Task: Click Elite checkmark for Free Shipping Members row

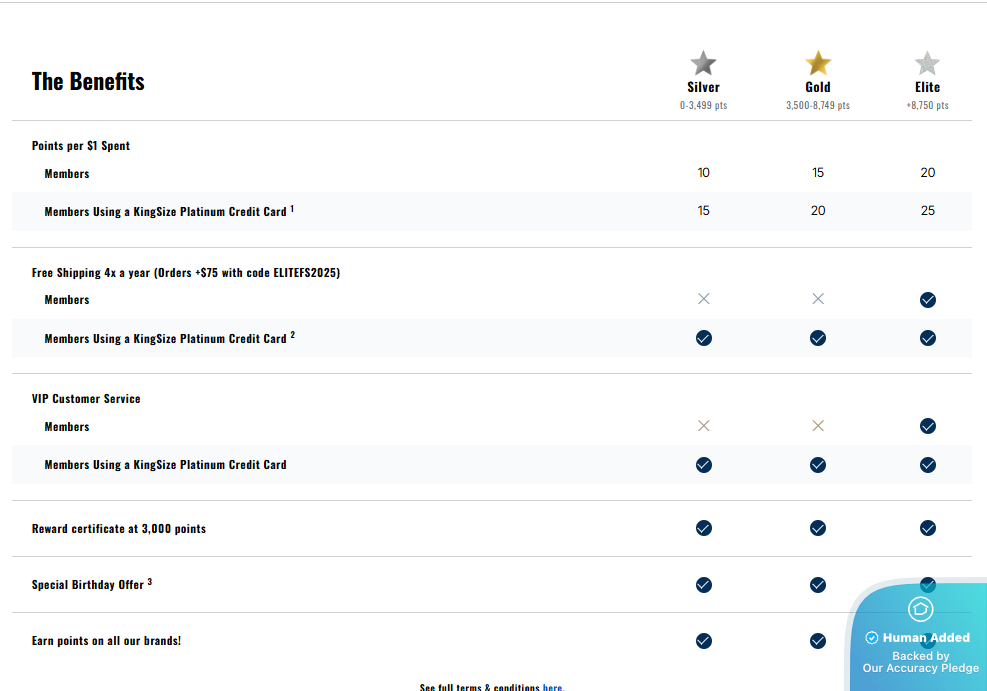Action: coord(927,300)
